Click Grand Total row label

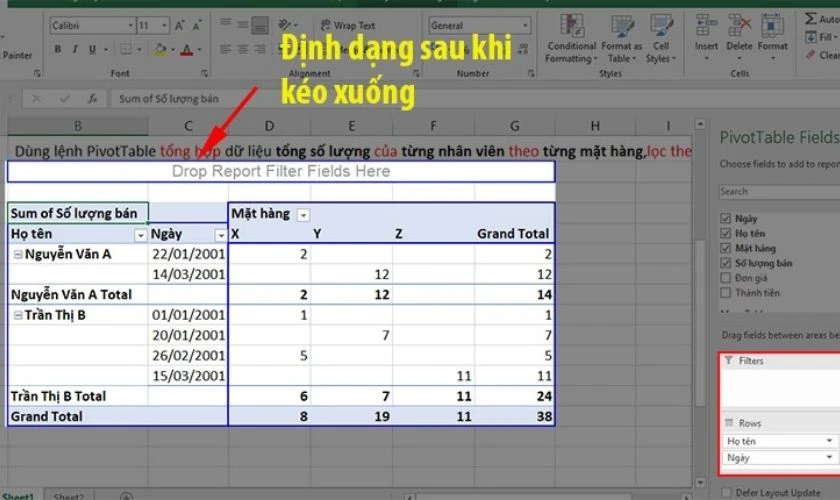pos(47,416)
